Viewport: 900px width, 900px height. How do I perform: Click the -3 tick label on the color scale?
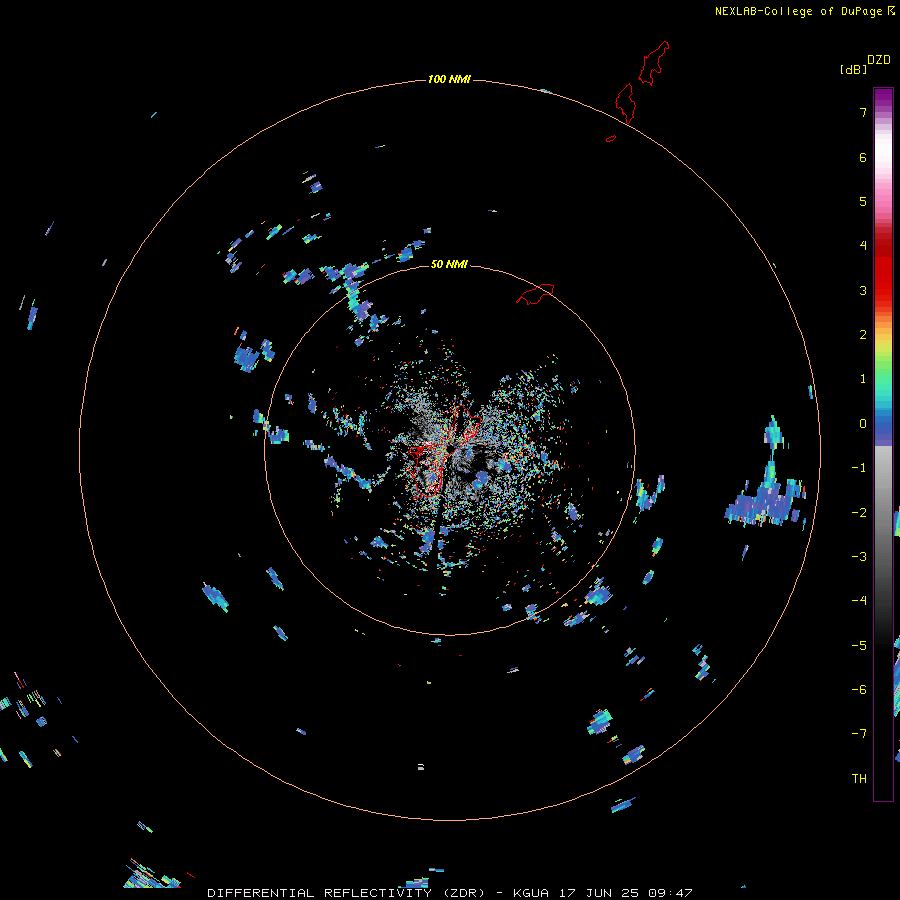click(x=859, y=557)
